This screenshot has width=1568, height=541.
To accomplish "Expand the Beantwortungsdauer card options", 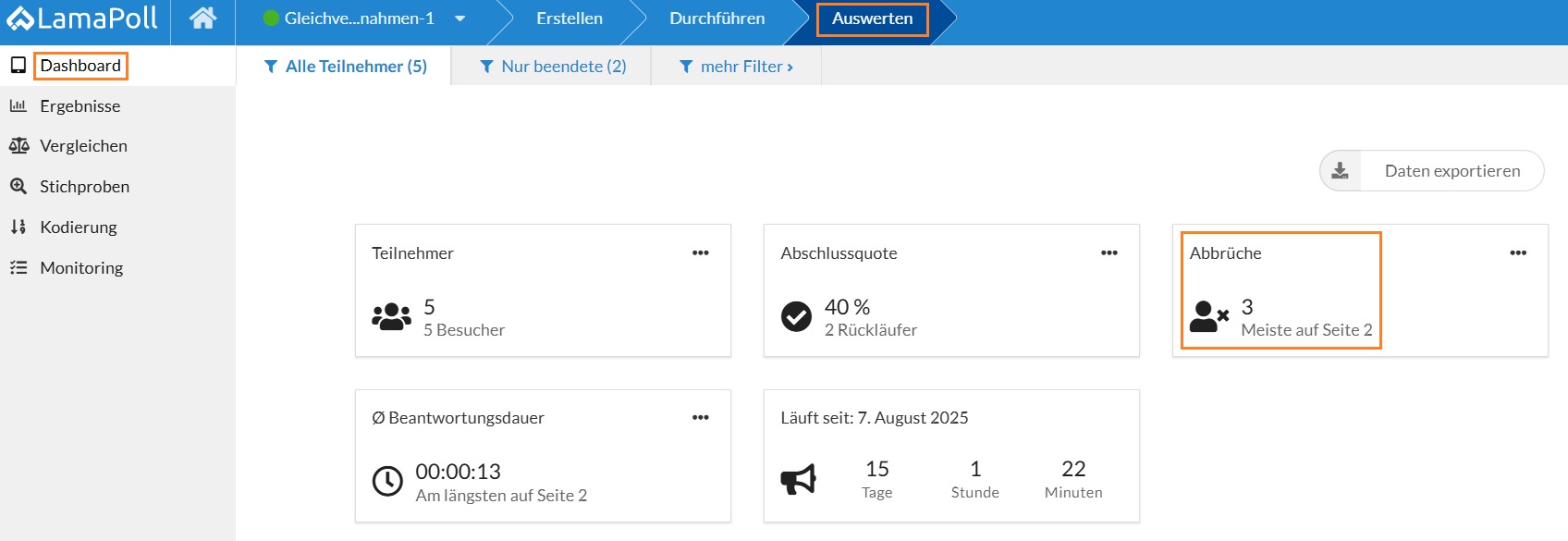I will [701, 417].
